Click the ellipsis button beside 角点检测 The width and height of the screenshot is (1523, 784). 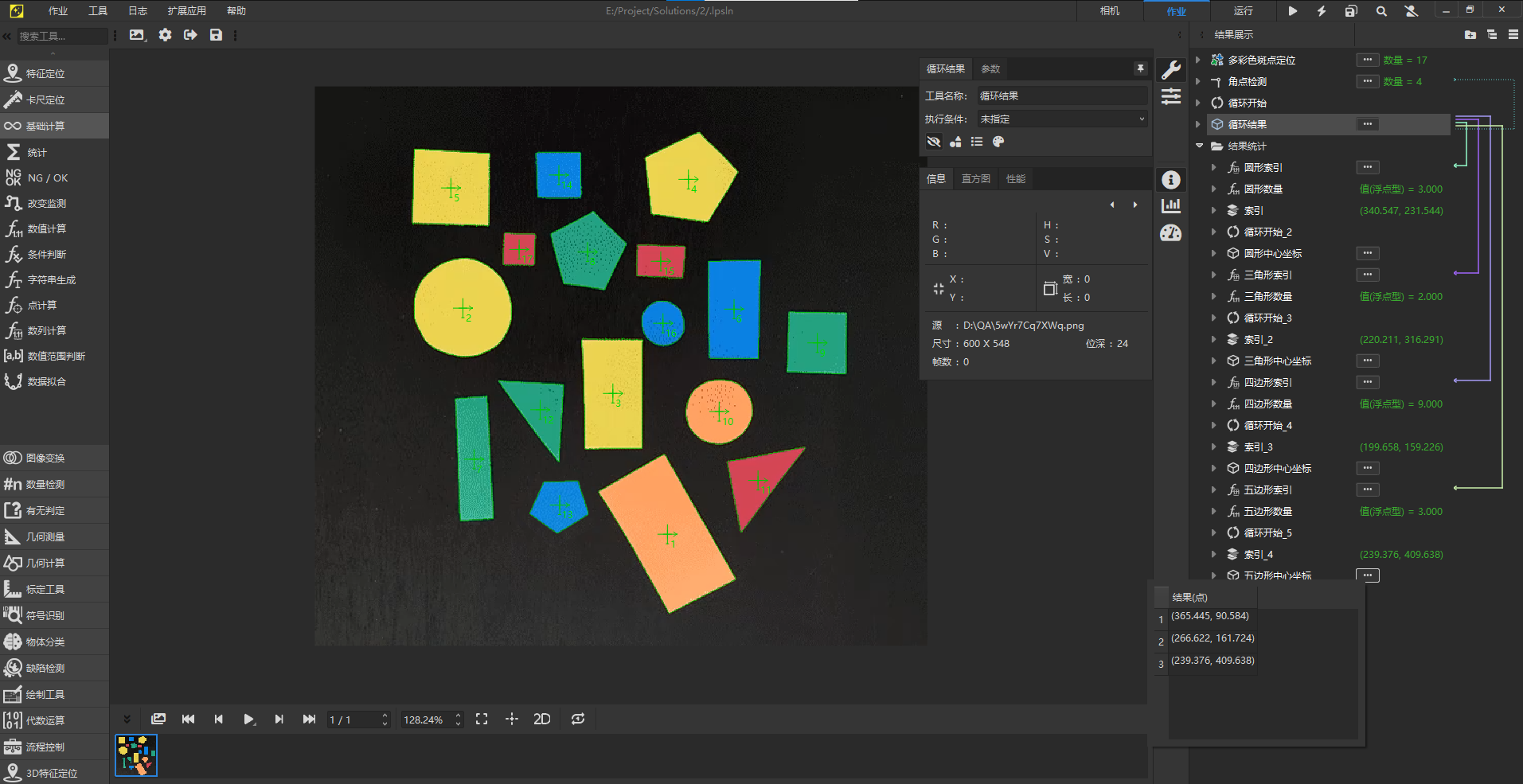point(1367,81)
